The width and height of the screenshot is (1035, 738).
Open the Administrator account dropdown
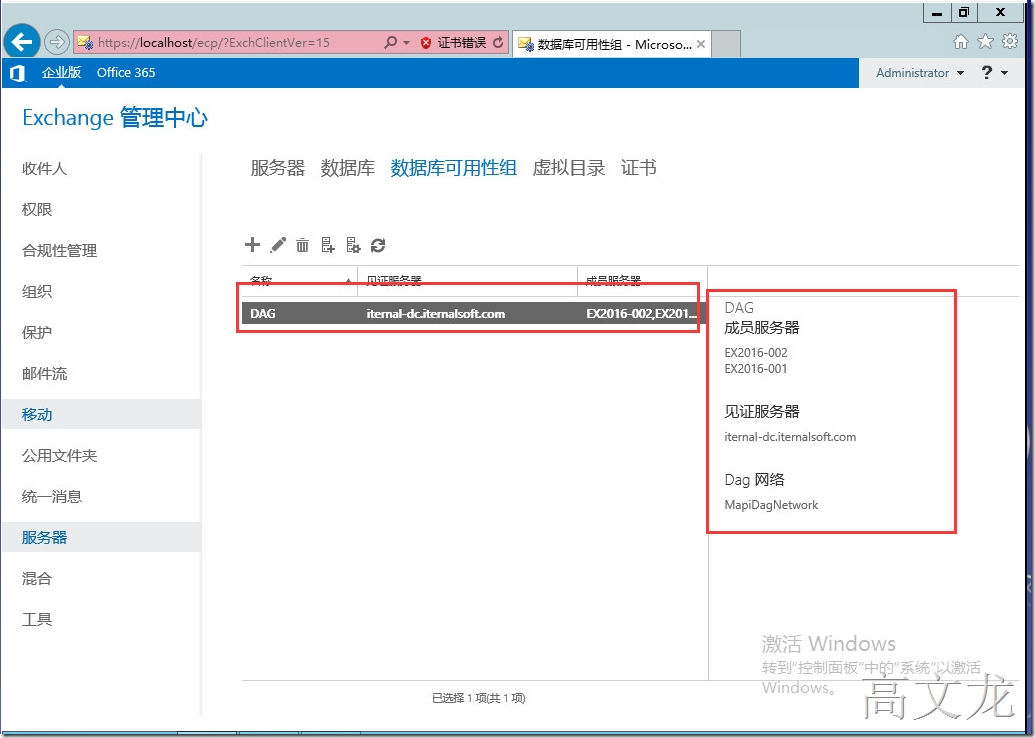click(920, 73)
